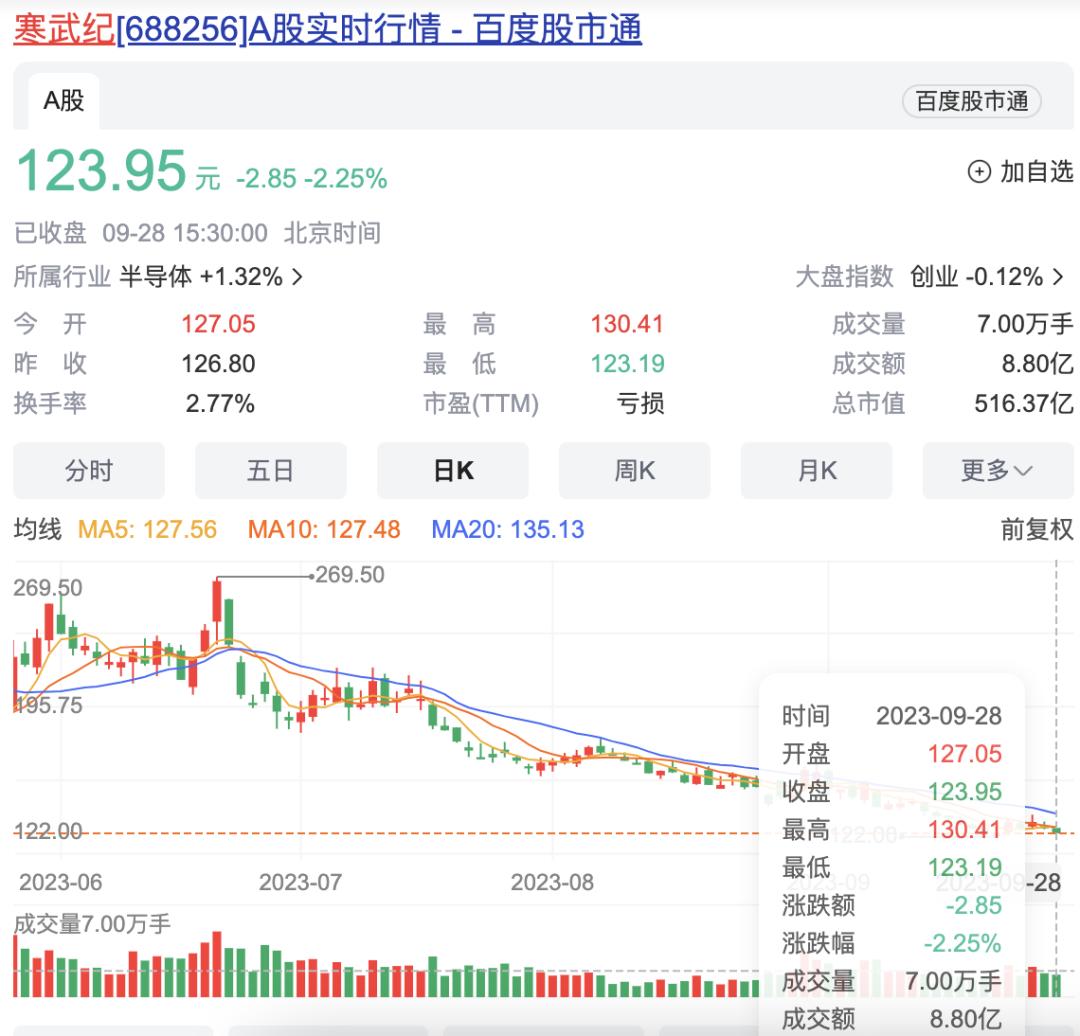Open the 寒武纪[688256]A股实时行情 title link
The image size is (1080, 1036).
pos(327,29)
